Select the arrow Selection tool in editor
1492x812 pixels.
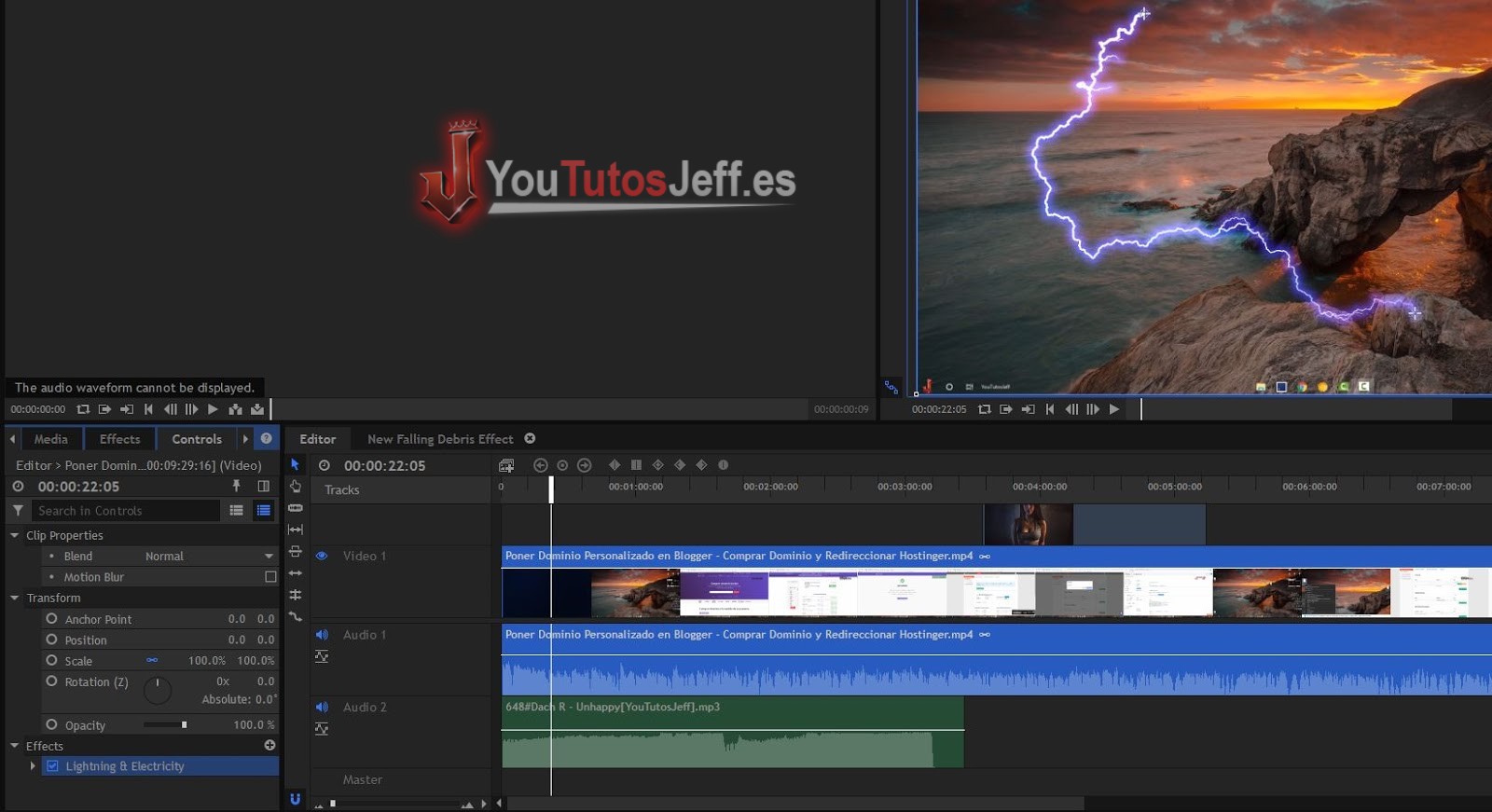[x=295, y=464]
